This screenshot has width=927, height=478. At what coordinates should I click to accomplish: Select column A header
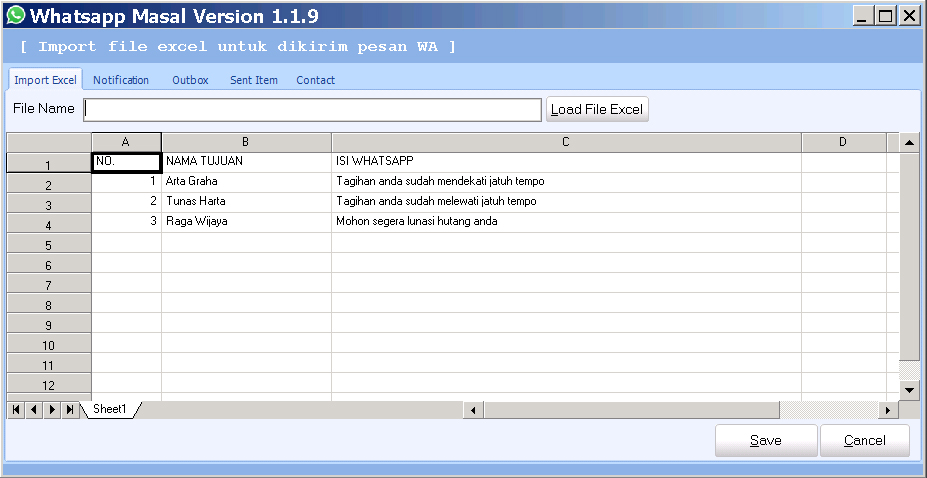tap(126, 142)
